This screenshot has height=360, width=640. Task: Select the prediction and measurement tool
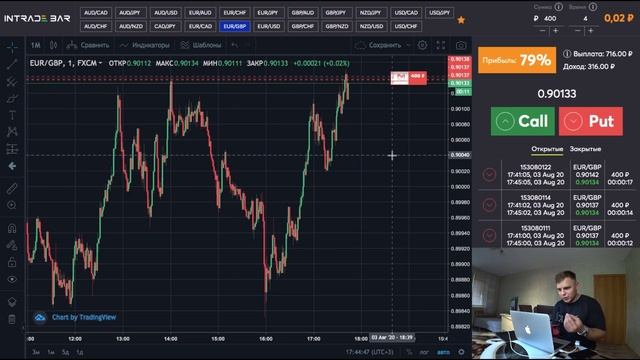pos(12,149)
